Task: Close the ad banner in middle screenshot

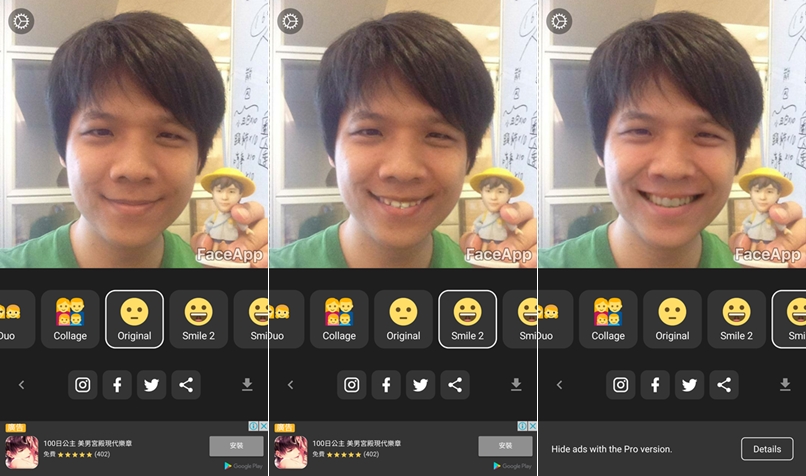Action: (x=533, y=426)
